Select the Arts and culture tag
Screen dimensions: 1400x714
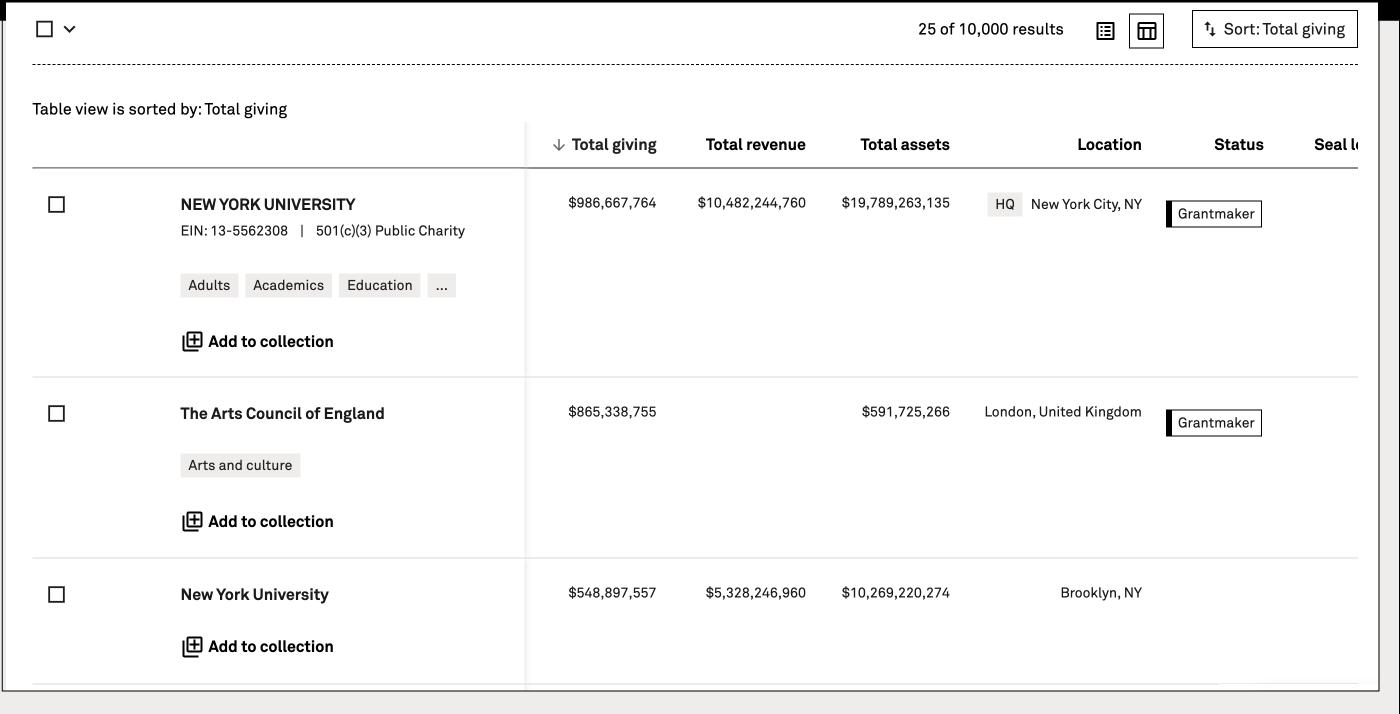click(x=240, y=466)
